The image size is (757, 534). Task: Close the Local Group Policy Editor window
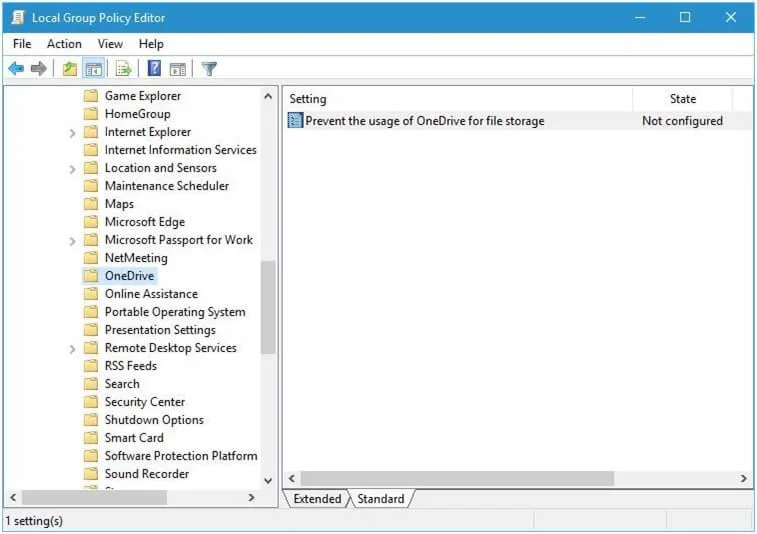tap(730, 17)
